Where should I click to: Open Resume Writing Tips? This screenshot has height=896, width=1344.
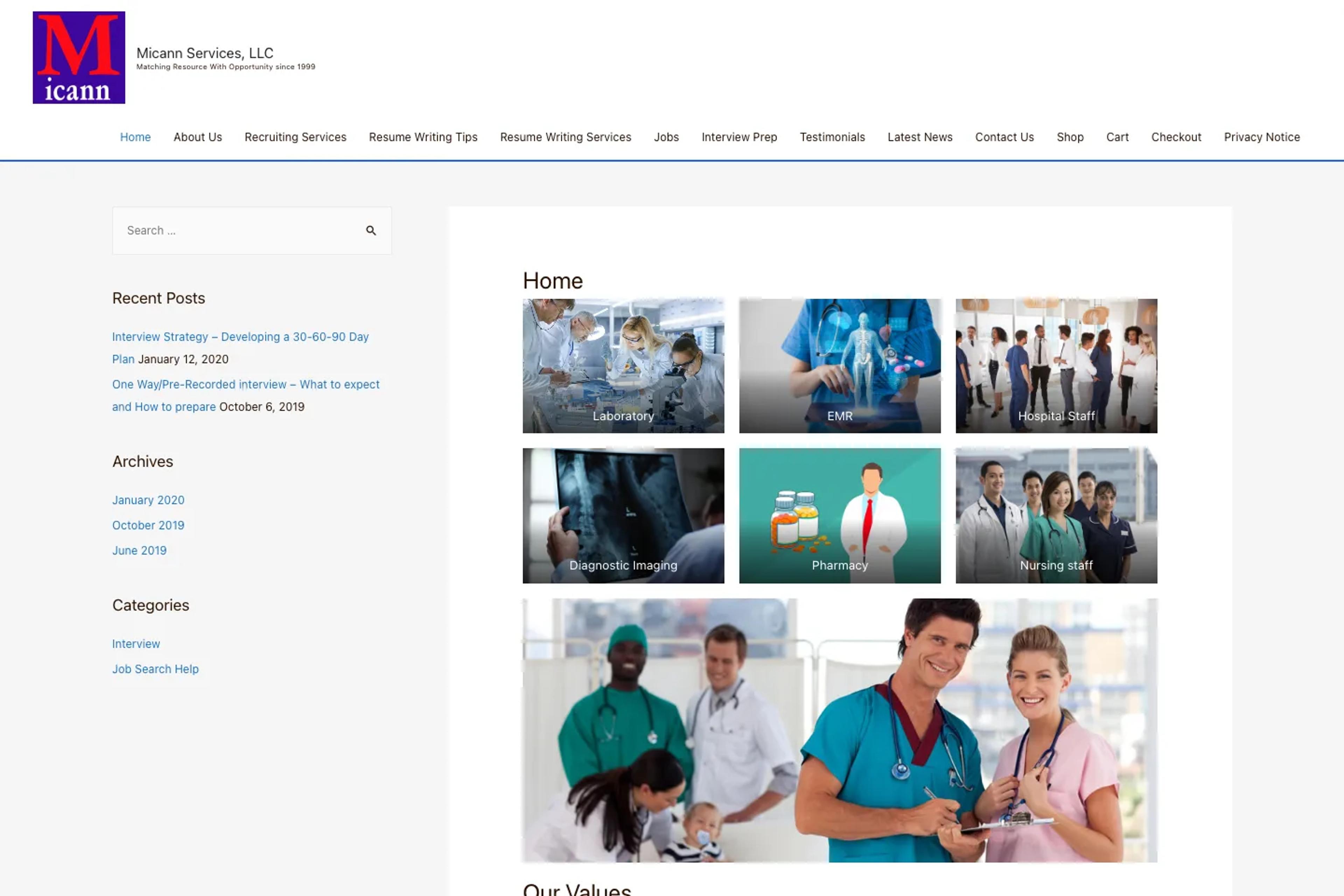[423, 137]
